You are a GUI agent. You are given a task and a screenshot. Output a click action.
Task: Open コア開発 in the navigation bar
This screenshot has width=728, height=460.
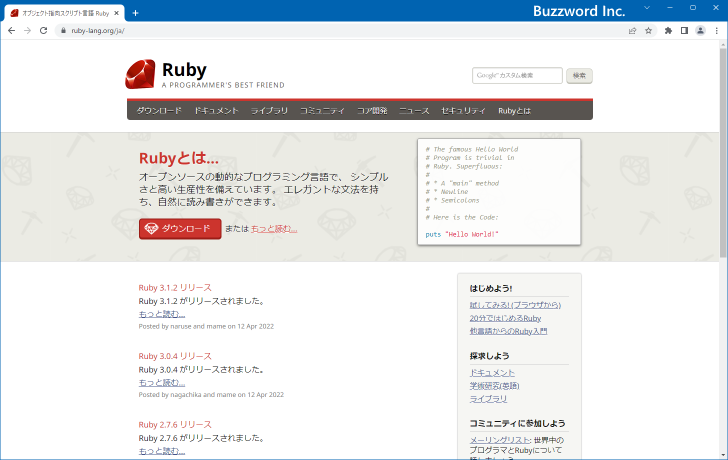pyautogui.click(x=372, y=110)
